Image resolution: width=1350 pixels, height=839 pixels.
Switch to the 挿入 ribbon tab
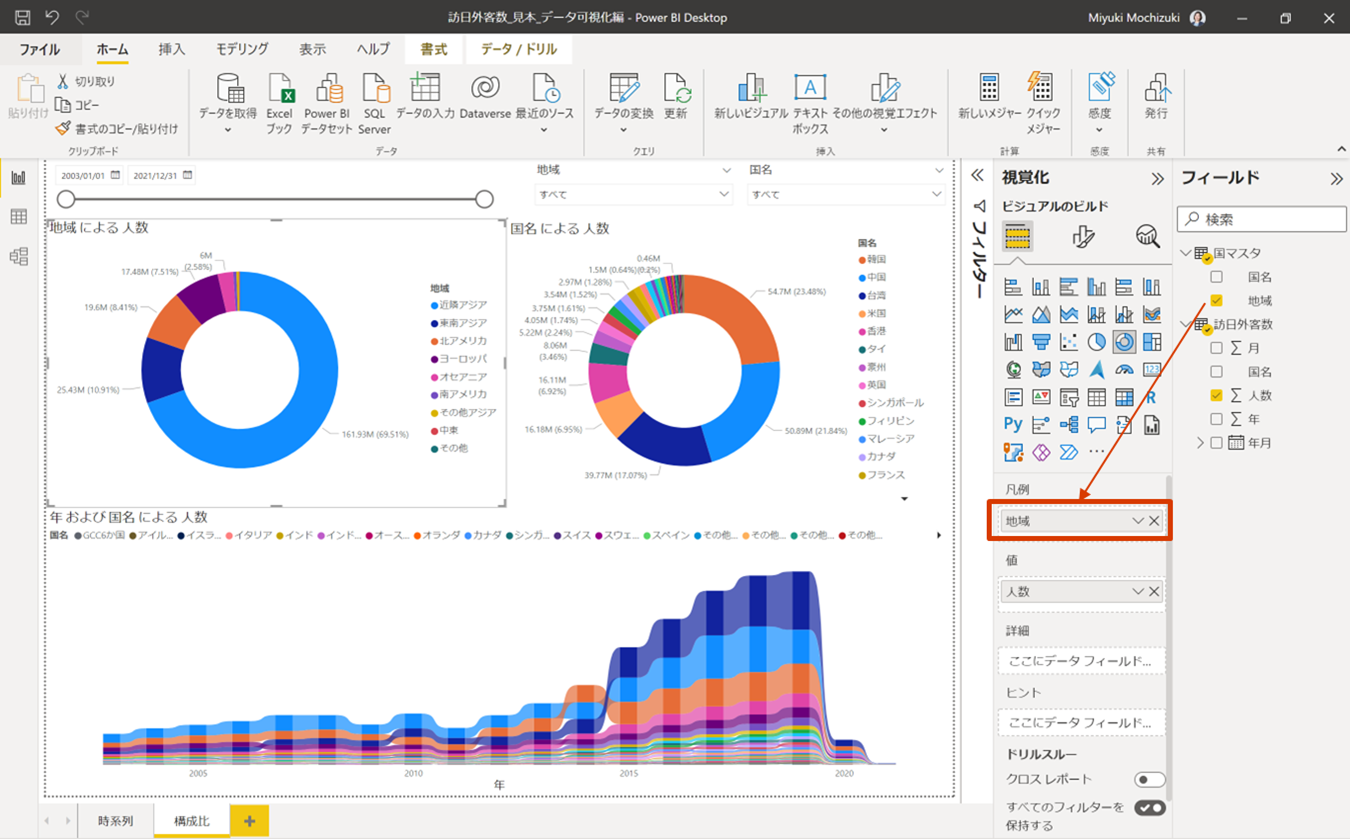point(172,49)
